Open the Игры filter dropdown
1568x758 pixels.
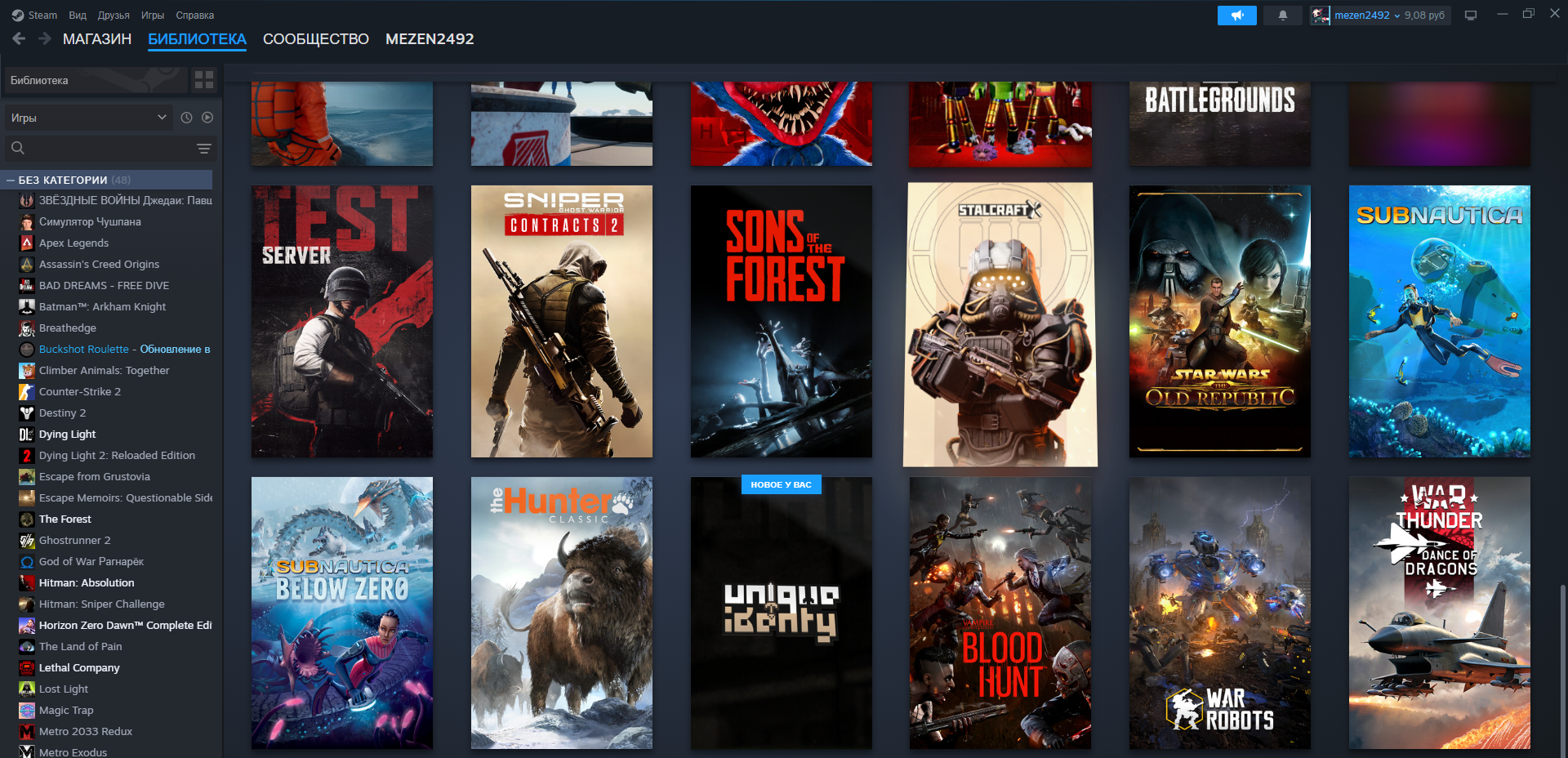[x=88, y=118]
